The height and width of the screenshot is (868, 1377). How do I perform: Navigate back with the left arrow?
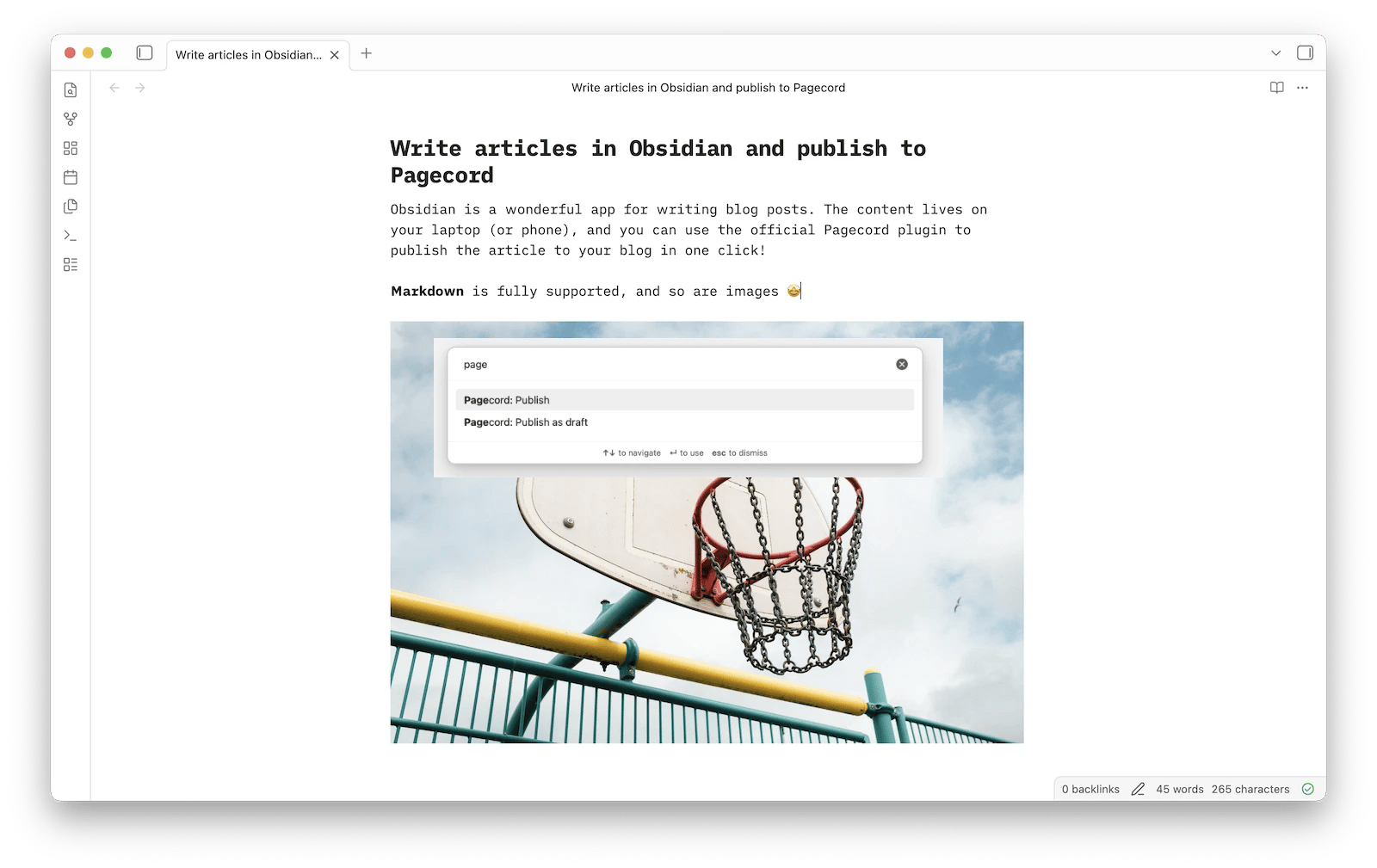pos(114,88)
